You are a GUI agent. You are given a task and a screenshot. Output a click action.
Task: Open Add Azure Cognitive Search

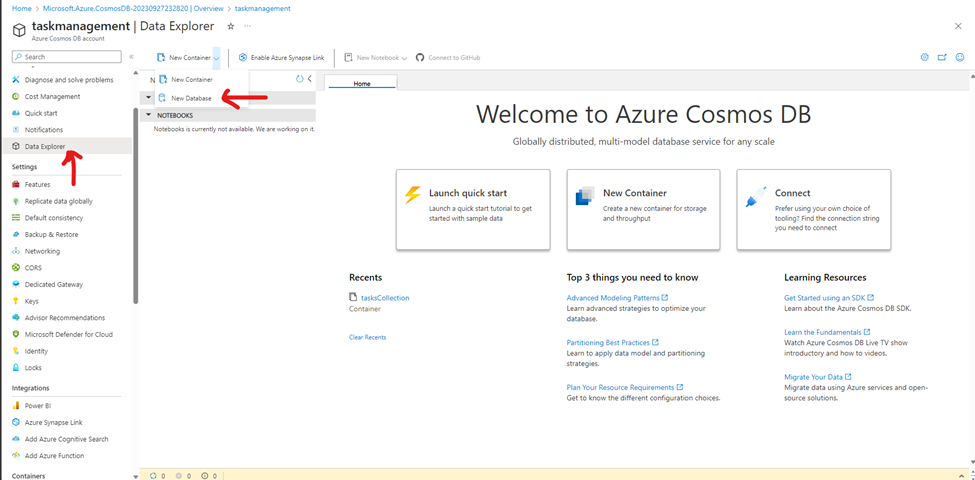click(x=66, y=439)
